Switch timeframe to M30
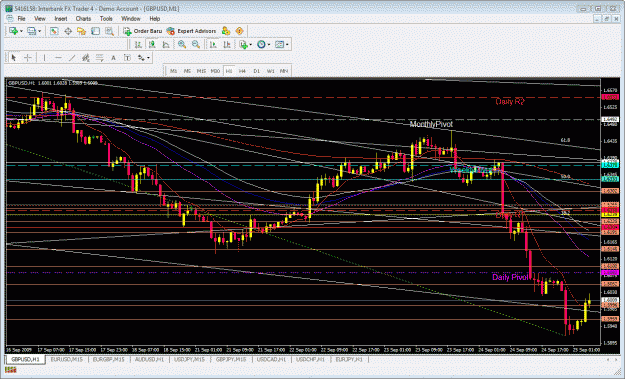The image size is (625, 379). [215, 71]
